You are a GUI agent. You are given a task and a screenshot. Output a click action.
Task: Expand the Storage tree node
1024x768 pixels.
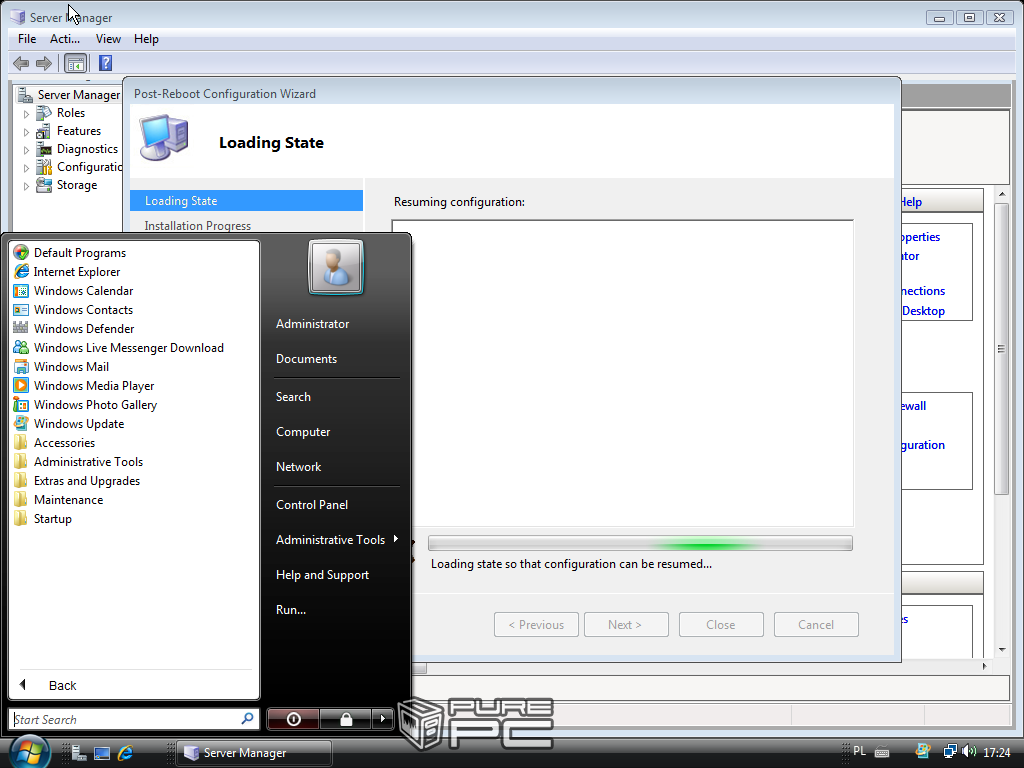point(27,186)
